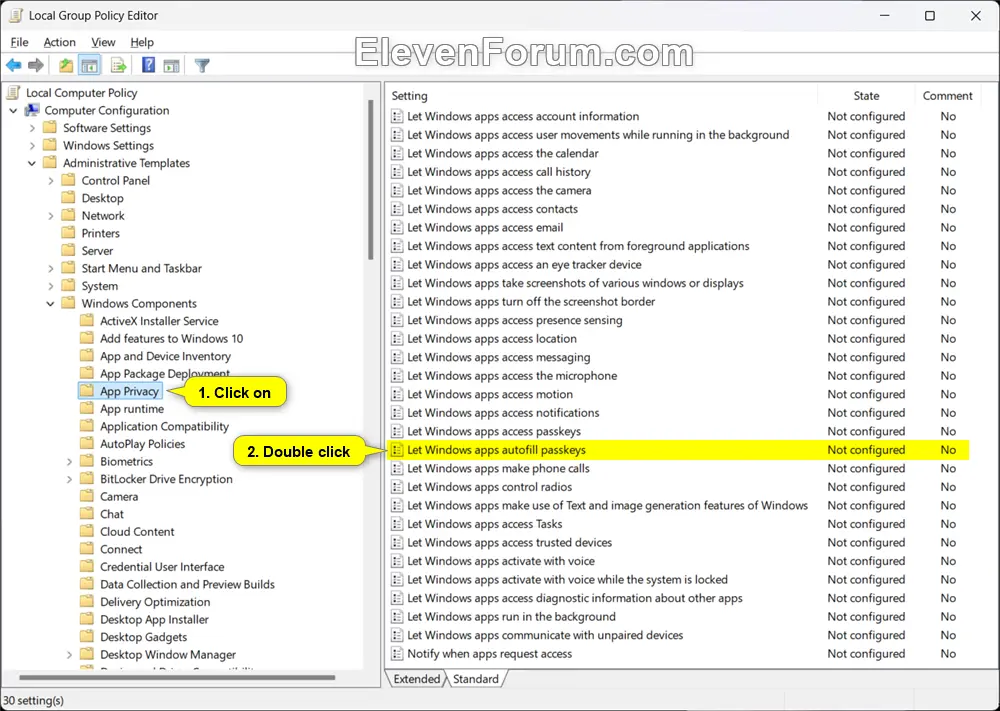Click the Computer Configuration node icon

[32, 110]
